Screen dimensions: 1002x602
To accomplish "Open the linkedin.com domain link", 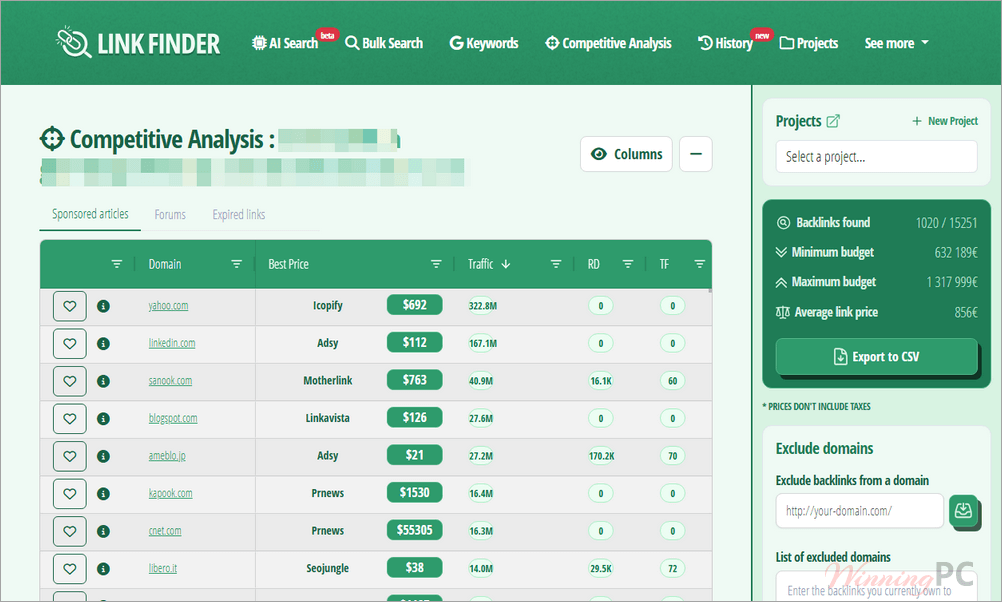I will [172, 343].
